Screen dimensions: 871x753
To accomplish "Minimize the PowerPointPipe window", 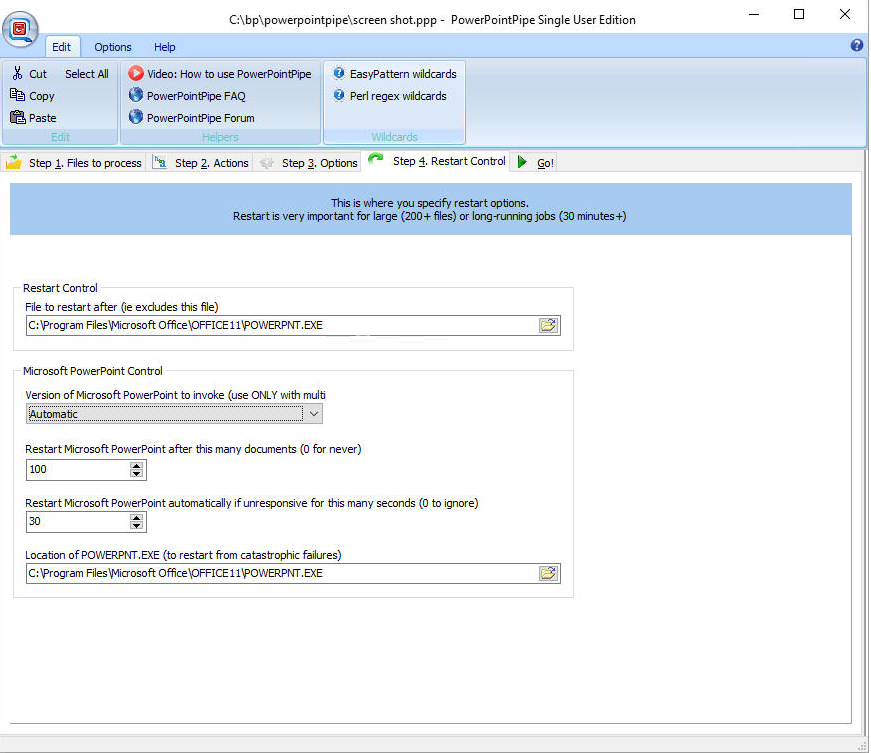I will point(754,14).
